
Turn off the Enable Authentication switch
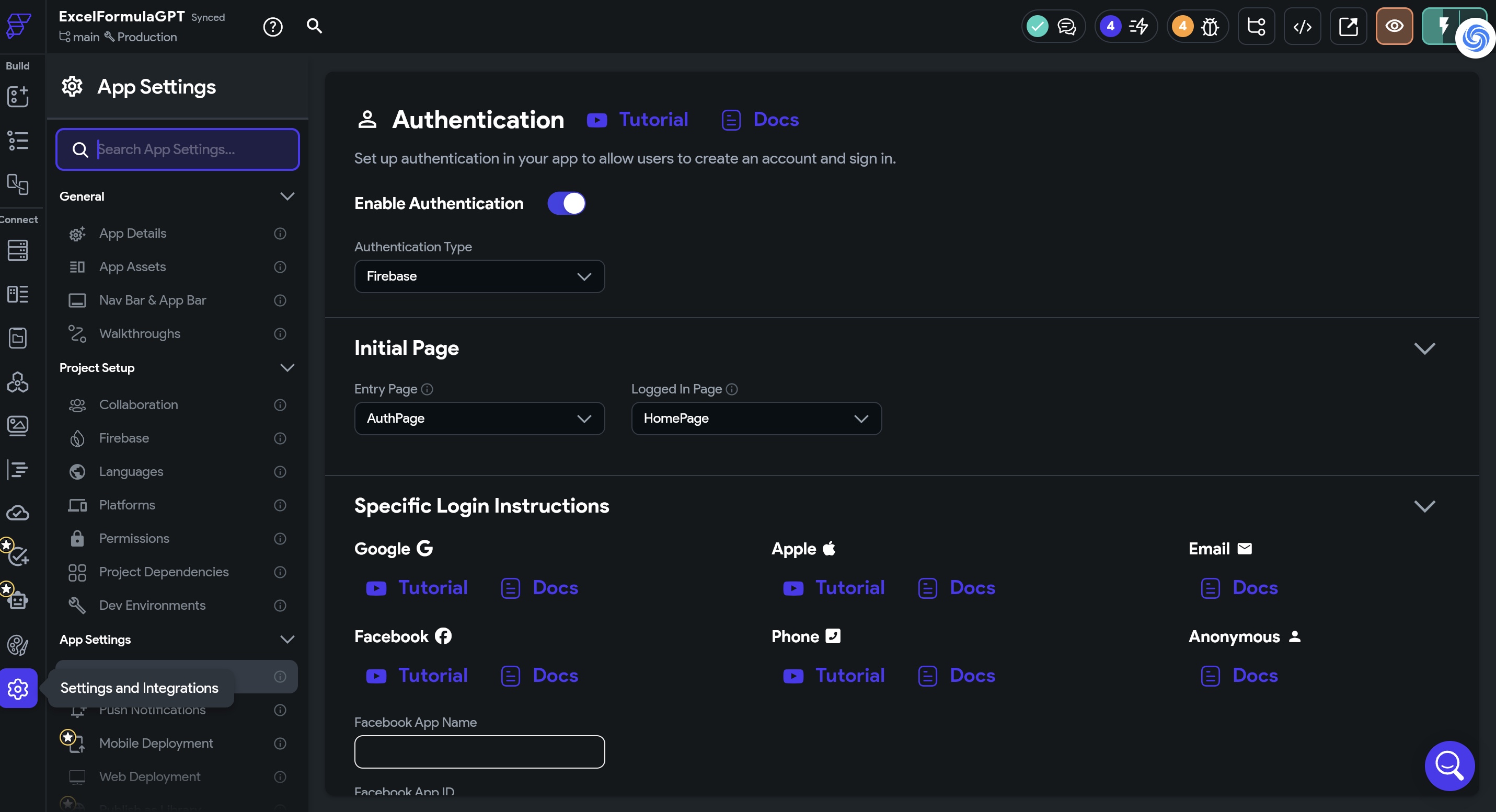(x=566, y=203)
